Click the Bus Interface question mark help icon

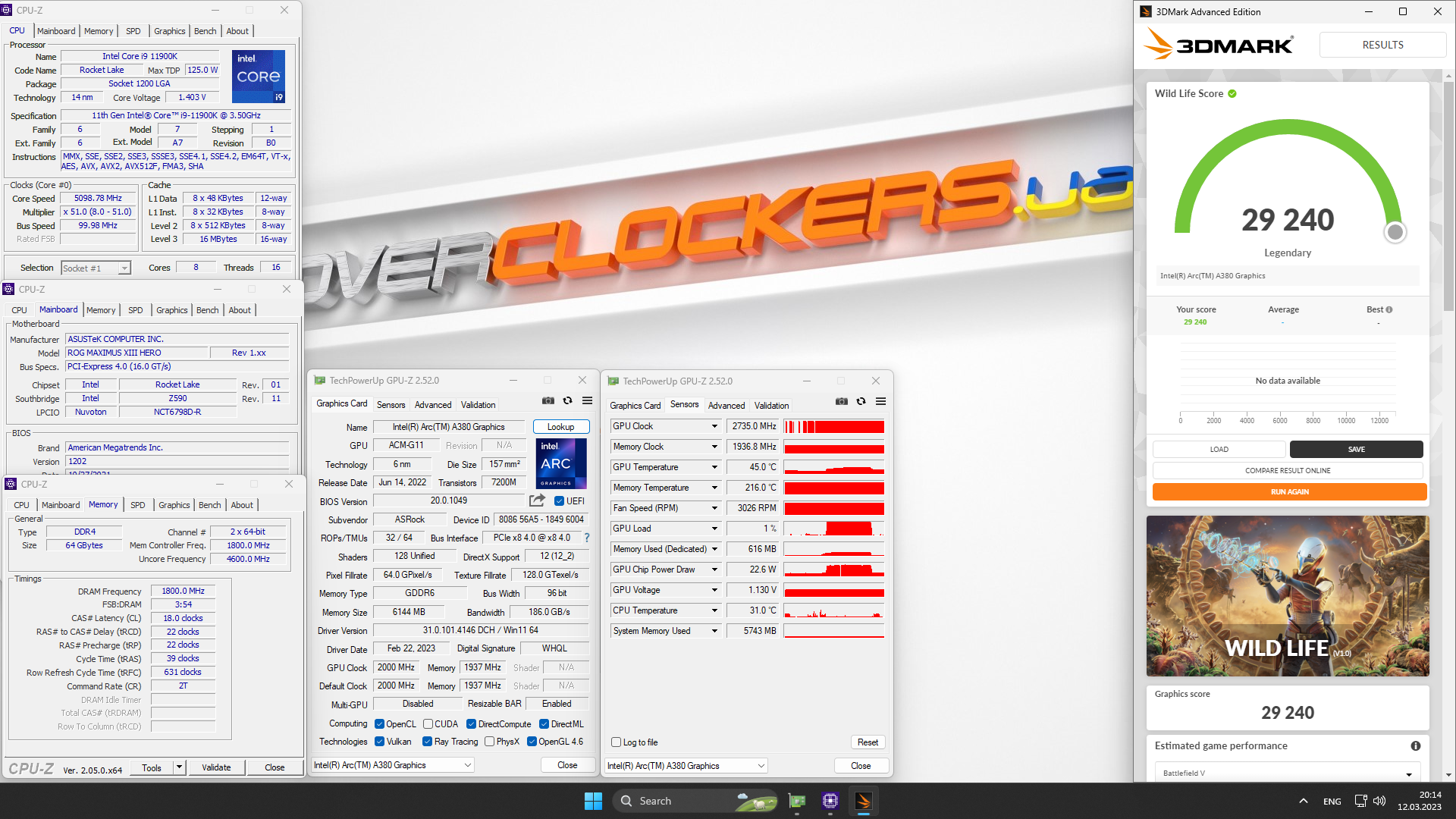click(x=586, y=538)
